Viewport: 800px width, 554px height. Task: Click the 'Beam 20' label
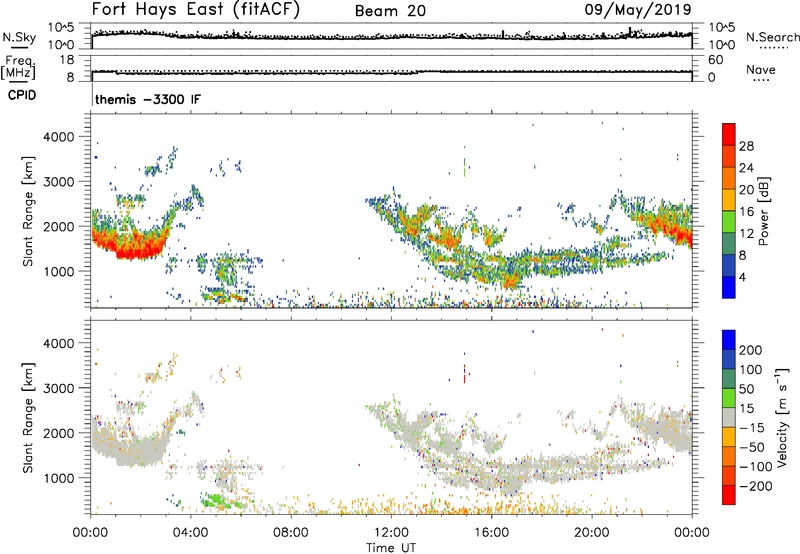[390, 11]
